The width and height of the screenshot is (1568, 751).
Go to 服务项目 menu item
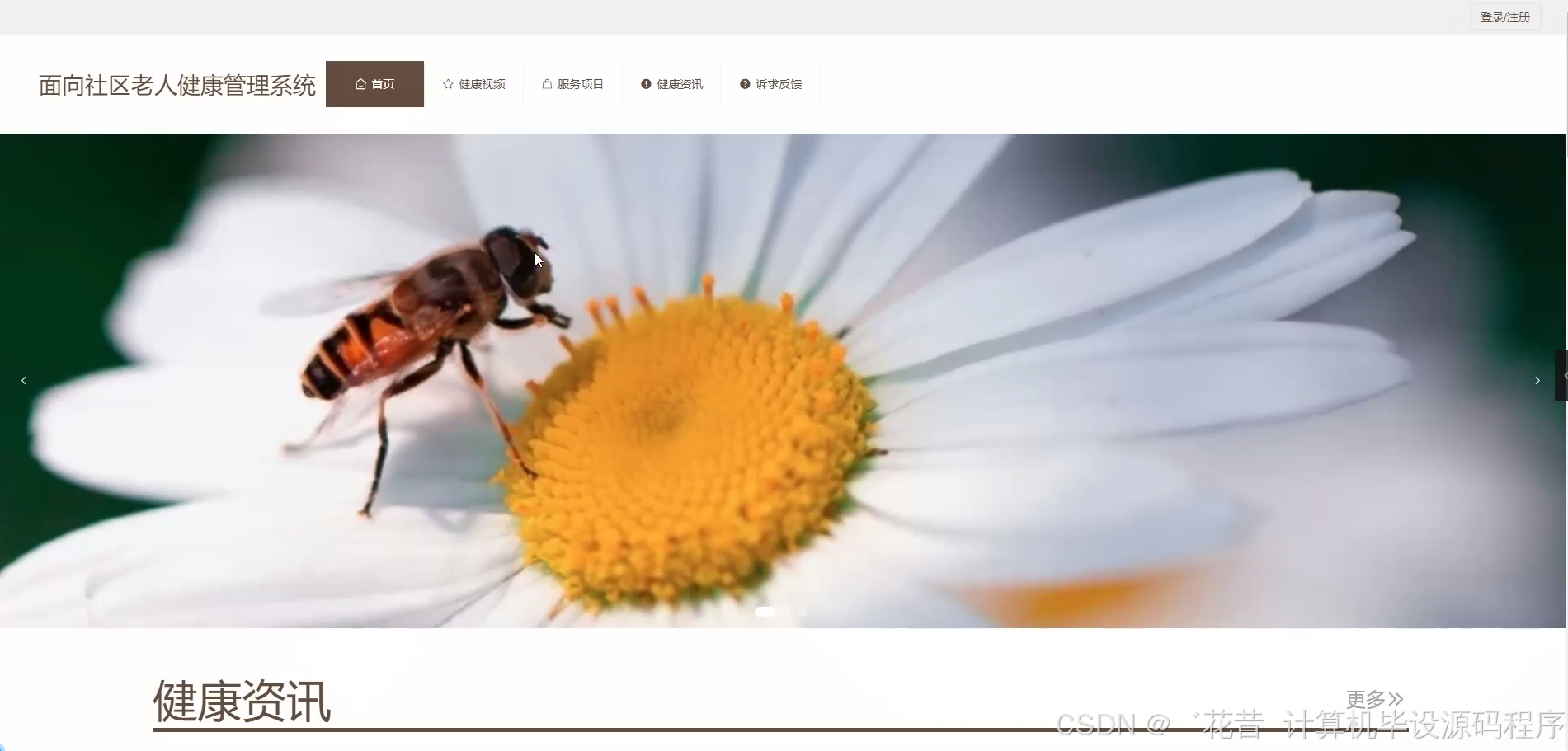point(572,84)
